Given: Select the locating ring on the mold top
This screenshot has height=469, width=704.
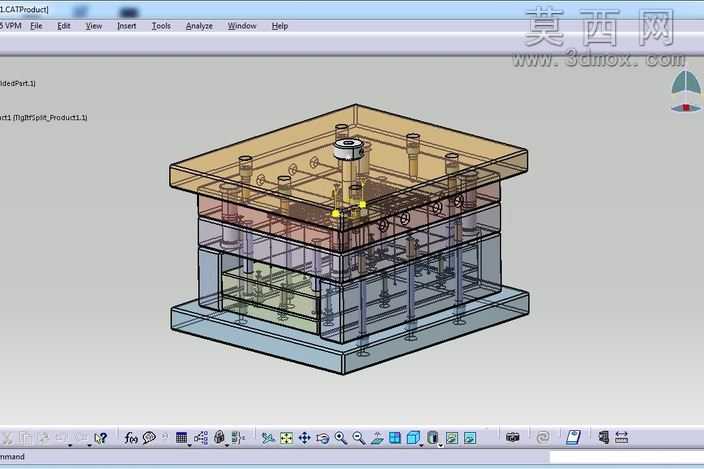Looking at the screenshot, I should [349, 149].
